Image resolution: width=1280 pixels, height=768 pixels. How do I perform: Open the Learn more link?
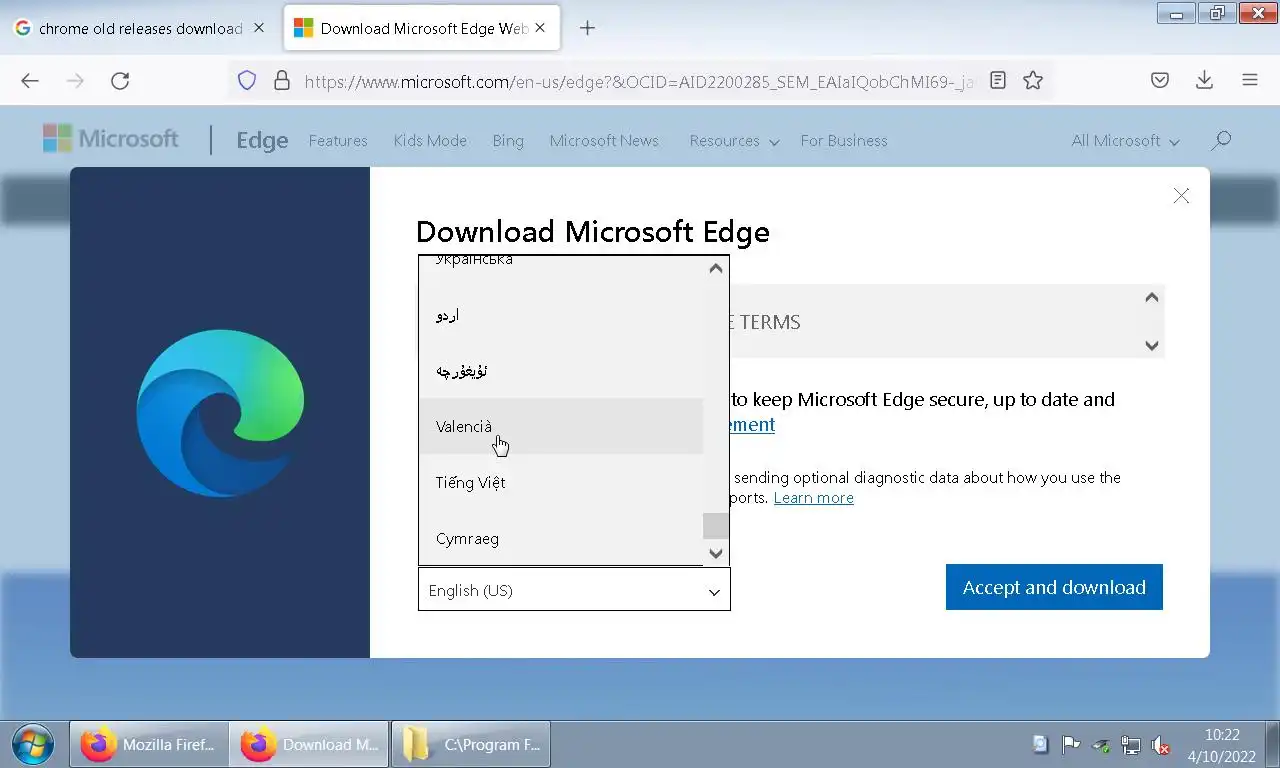click(x=813, y=498)
